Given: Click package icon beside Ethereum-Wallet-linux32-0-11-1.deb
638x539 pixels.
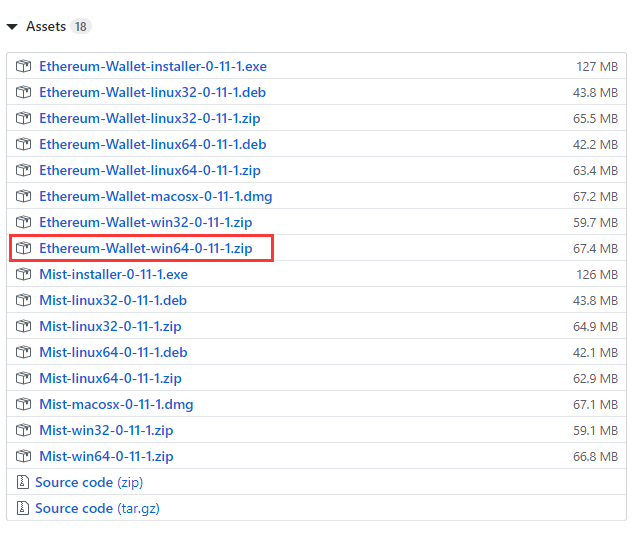Looking at the screenshot, I should tap(23, 92).
